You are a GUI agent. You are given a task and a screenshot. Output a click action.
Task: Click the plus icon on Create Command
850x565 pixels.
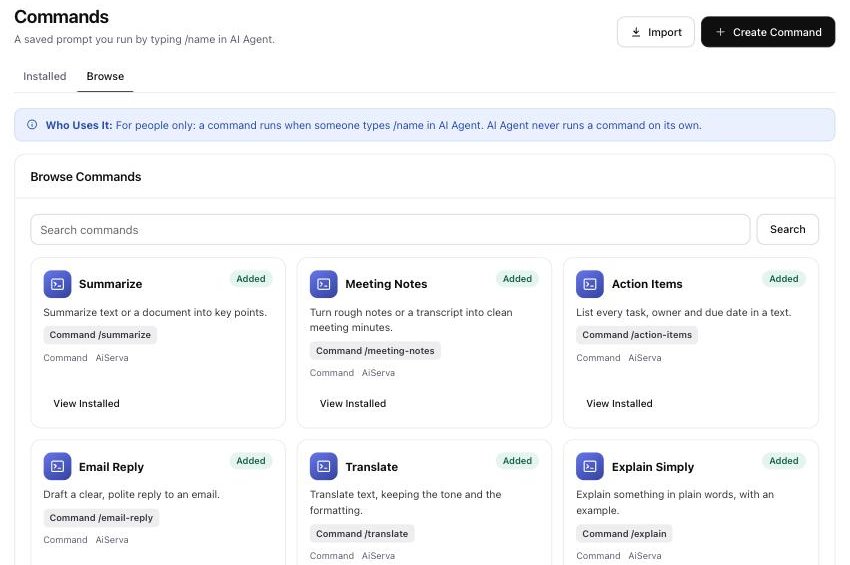pos(720,32)
